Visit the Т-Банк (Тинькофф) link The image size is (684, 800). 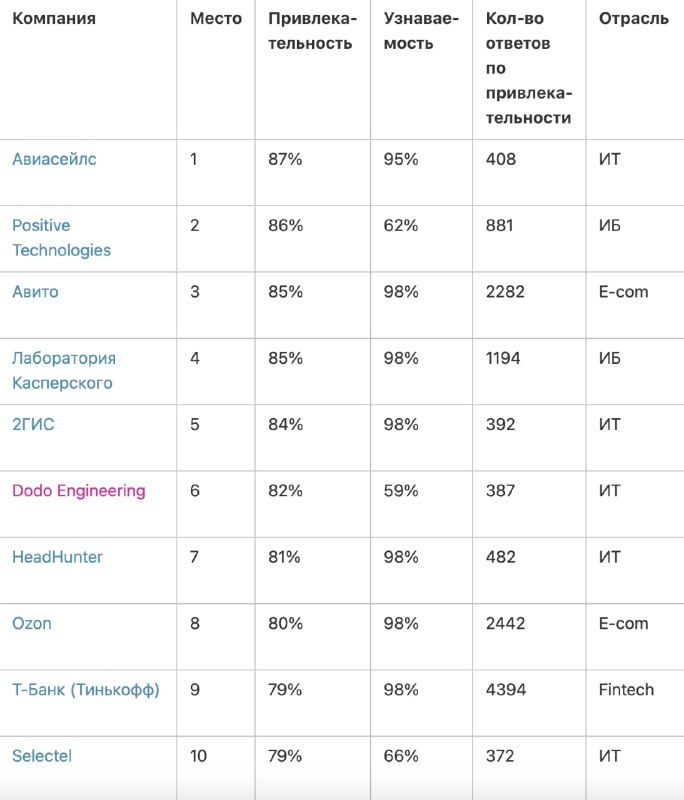(x=86, y=690)
